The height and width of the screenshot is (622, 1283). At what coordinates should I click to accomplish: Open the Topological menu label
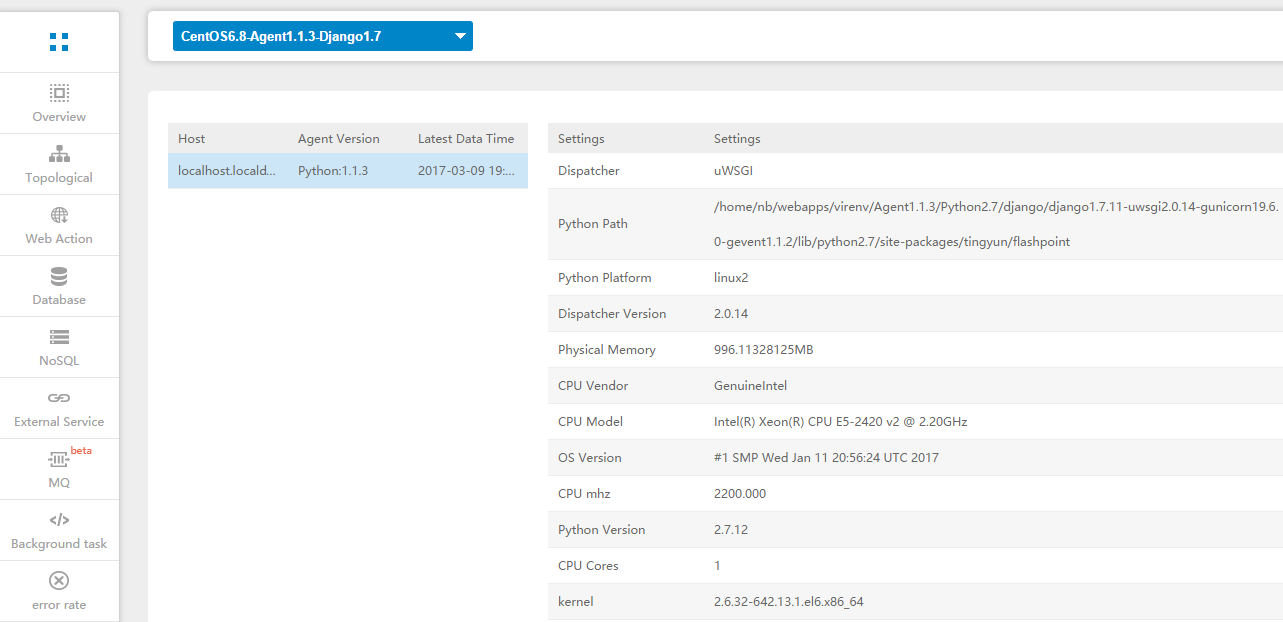[59, 178]
